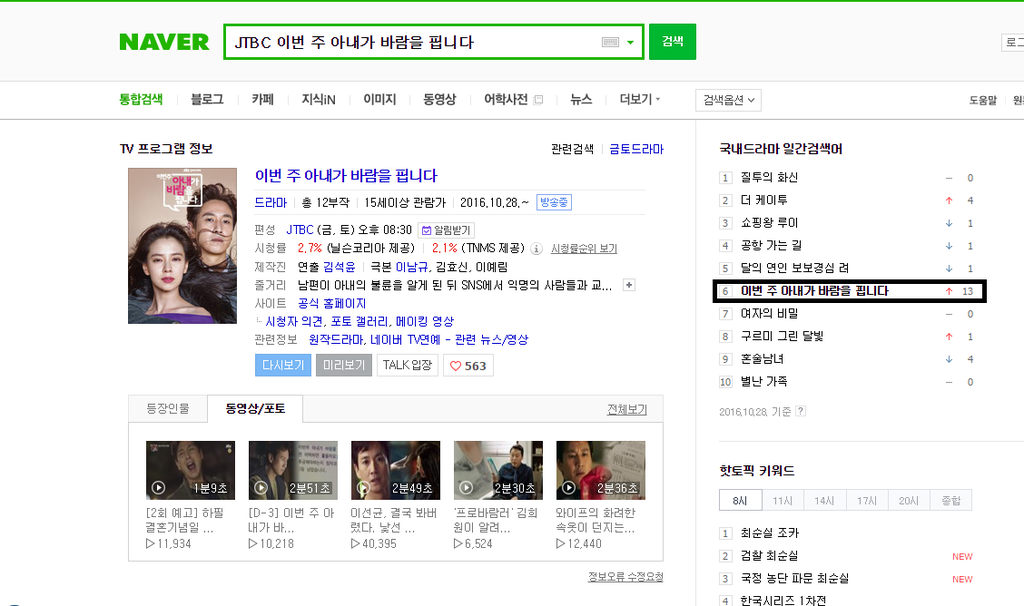Select the 뉴스 tab
The width and height of the screenshot is (1024, 606).
[x=581, y=99]
